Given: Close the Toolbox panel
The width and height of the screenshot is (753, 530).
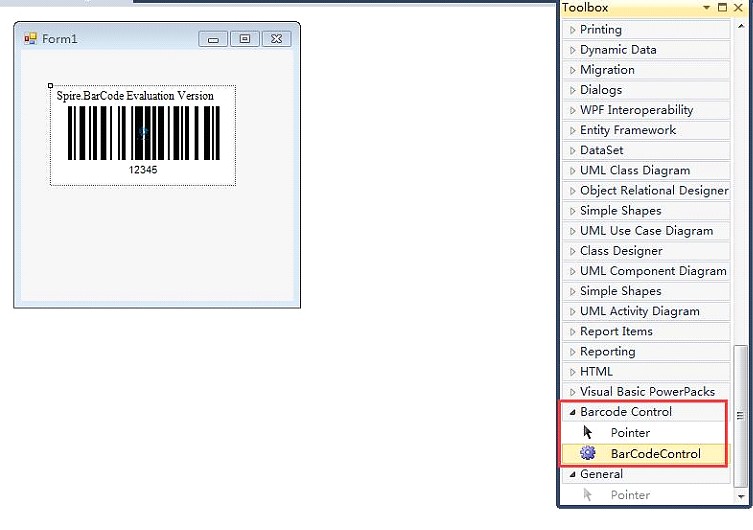Looking at the screenshot, I should (x=738, y=7).
